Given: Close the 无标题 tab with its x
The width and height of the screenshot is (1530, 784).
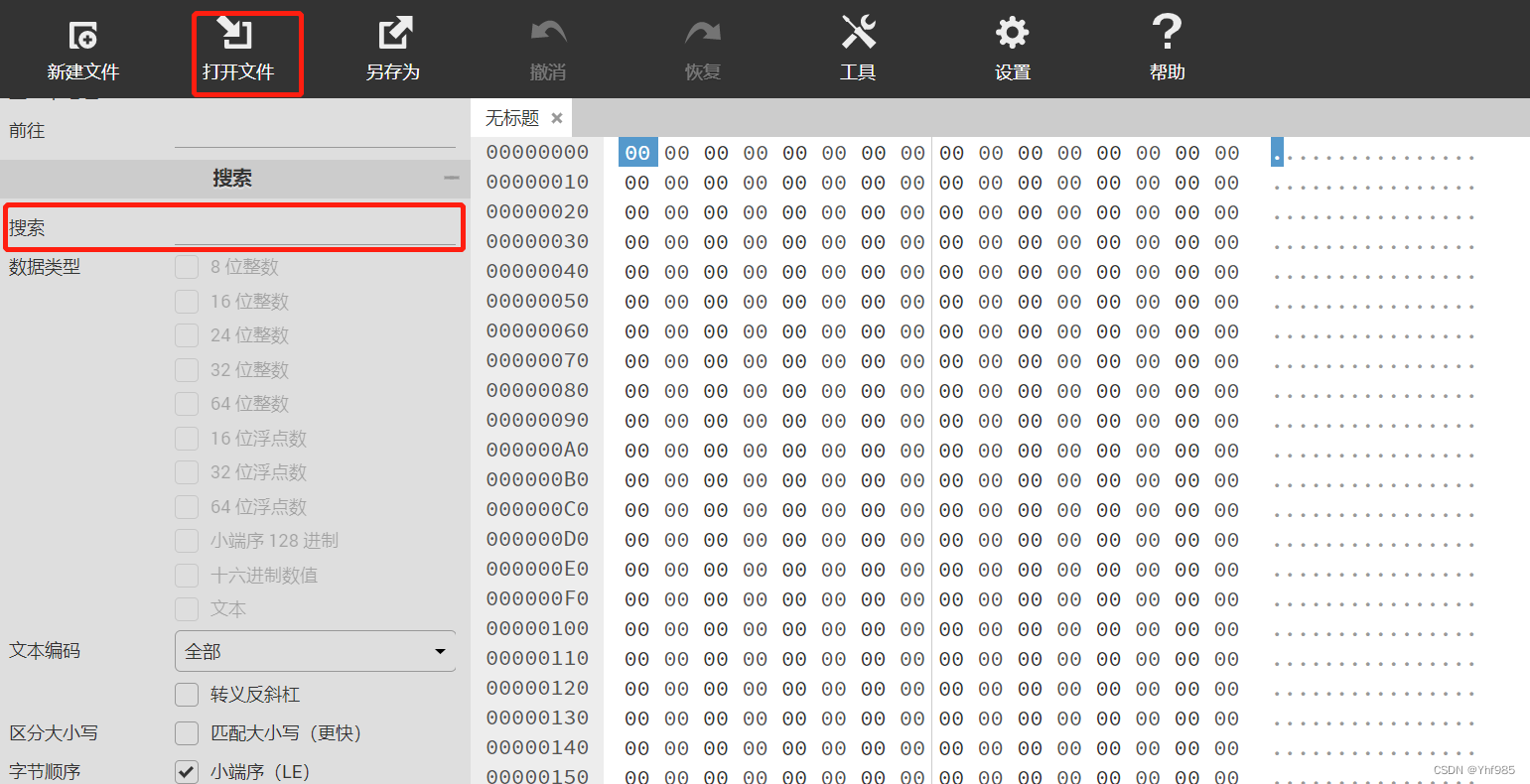Looking at the screenshot, I should click(x=557, y=118).
